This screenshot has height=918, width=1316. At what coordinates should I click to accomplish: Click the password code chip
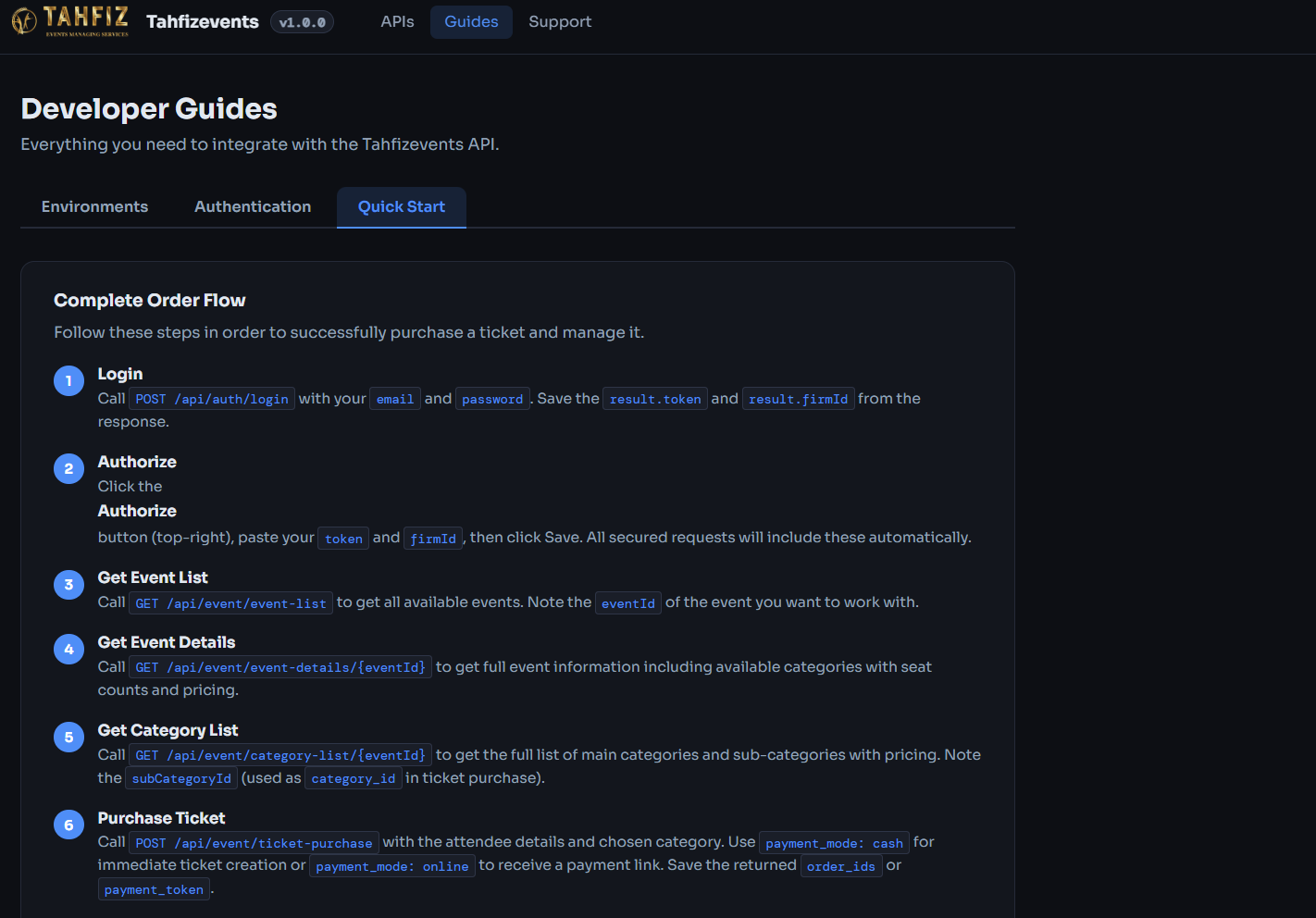tap(492, 399)
